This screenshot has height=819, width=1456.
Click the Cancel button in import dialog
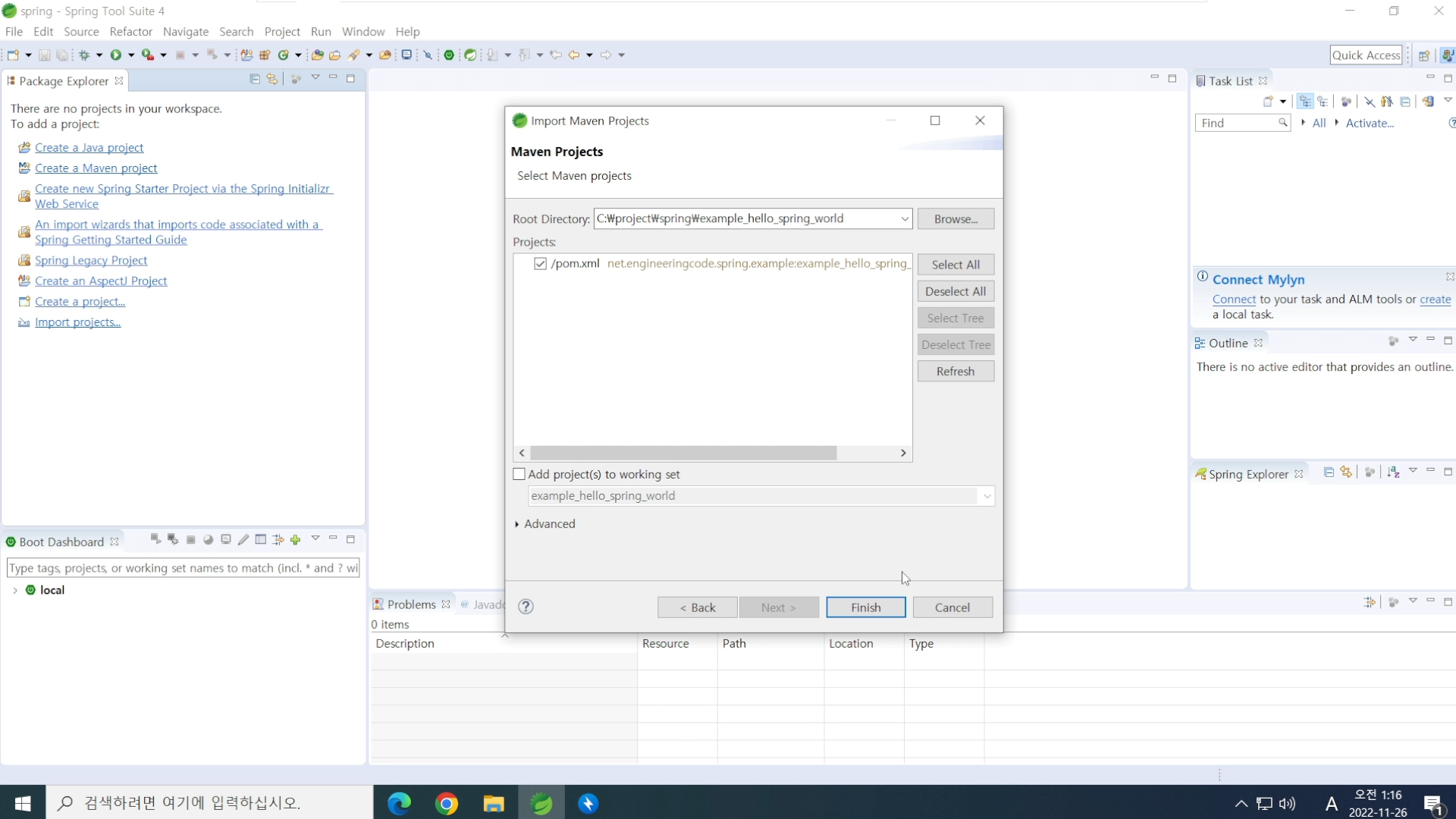[952, 607]
